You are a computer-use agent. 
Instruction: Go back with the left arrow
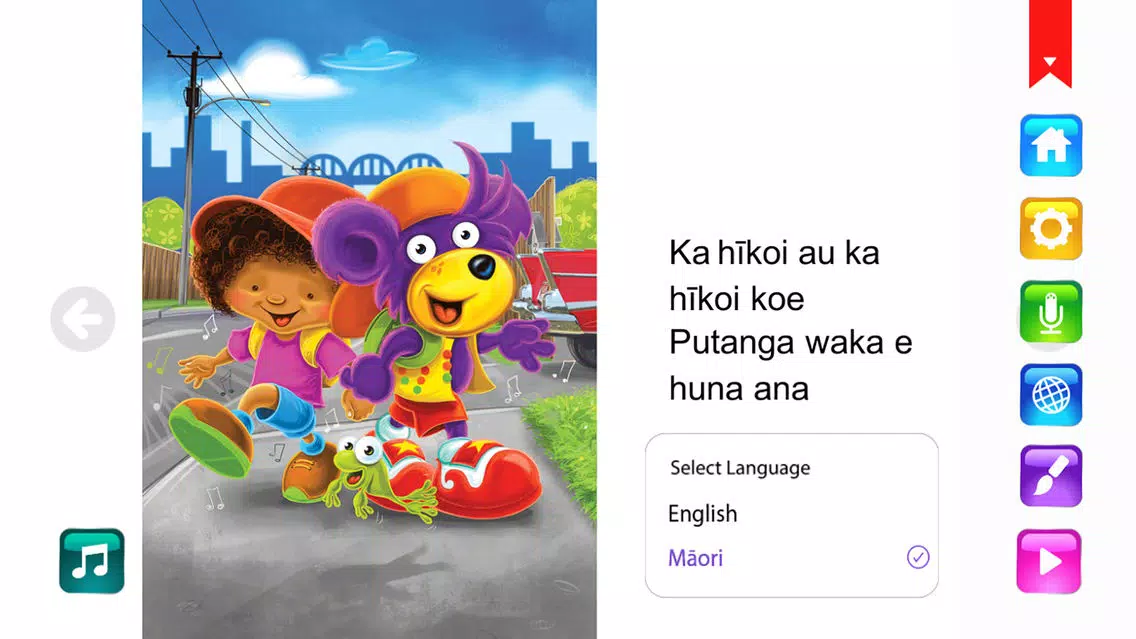83,319
